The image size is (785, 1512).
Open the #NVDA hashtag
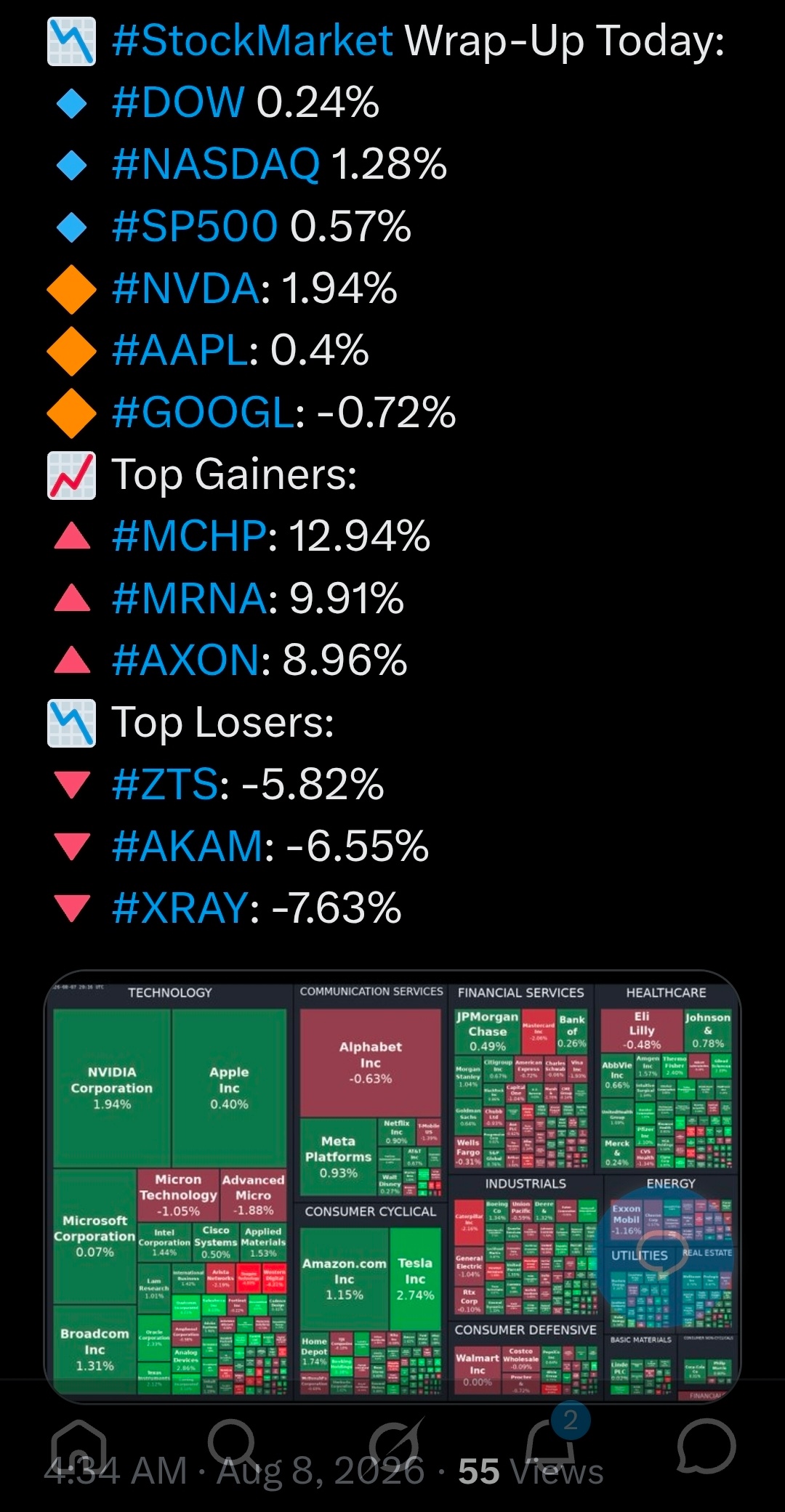(185, 288)
